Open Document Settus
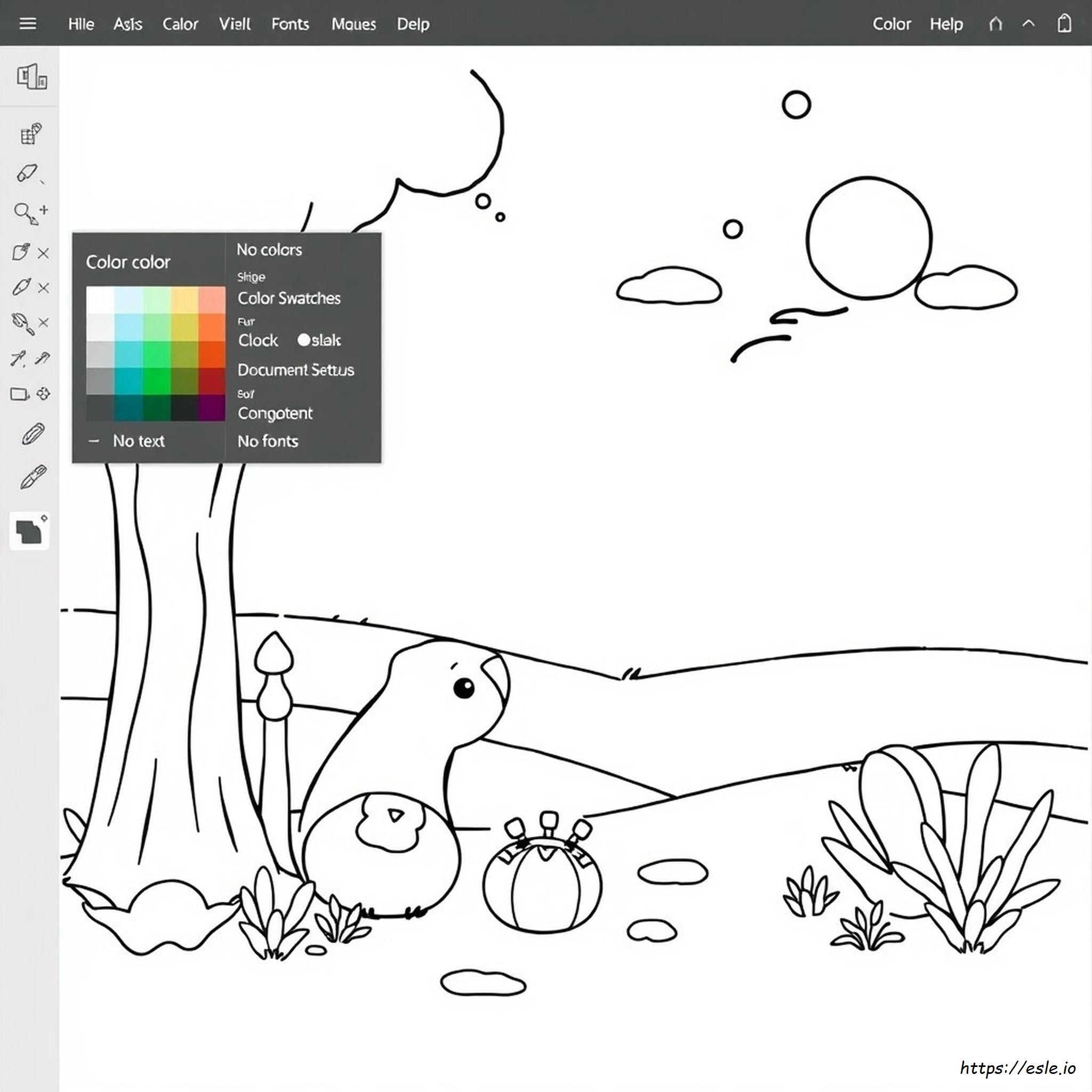This screenshot has width=1092, height=1092. [295, 370]
